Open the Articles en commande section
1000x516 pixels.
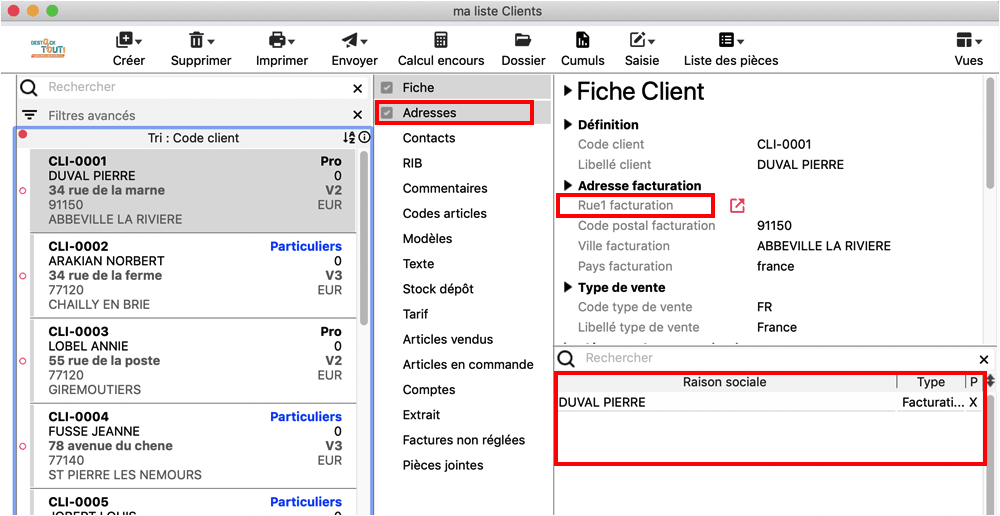tap(468, 364)
